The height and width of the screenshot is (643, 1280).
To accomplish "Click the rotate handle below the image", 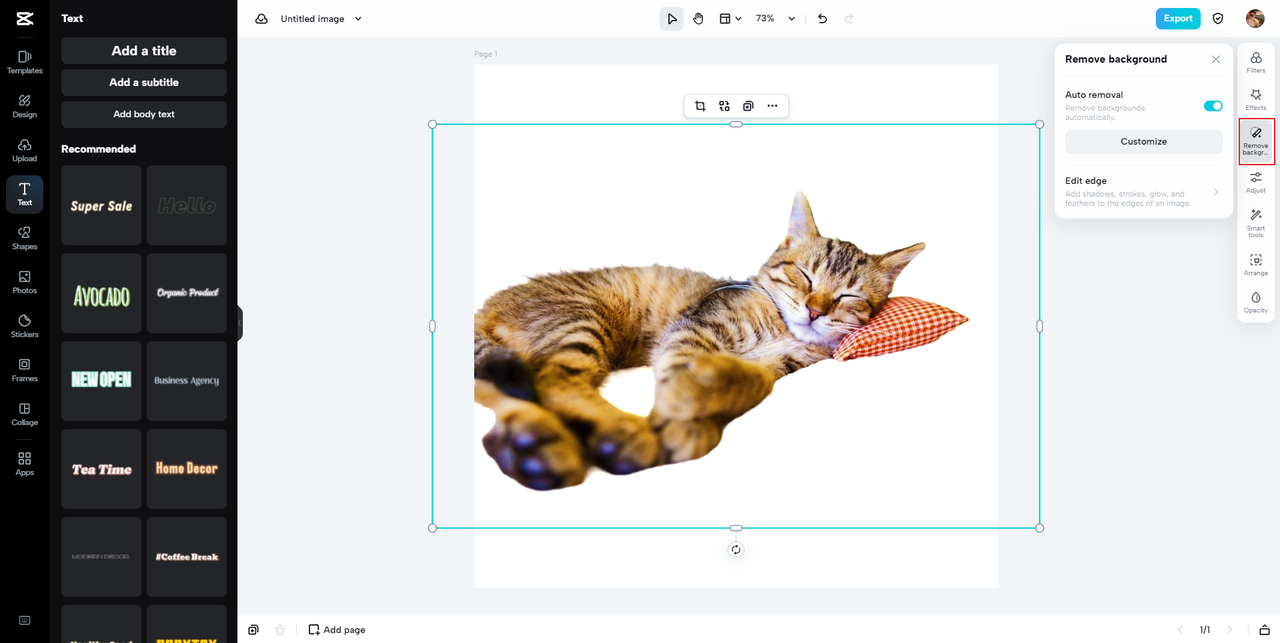I will (736, 550).
